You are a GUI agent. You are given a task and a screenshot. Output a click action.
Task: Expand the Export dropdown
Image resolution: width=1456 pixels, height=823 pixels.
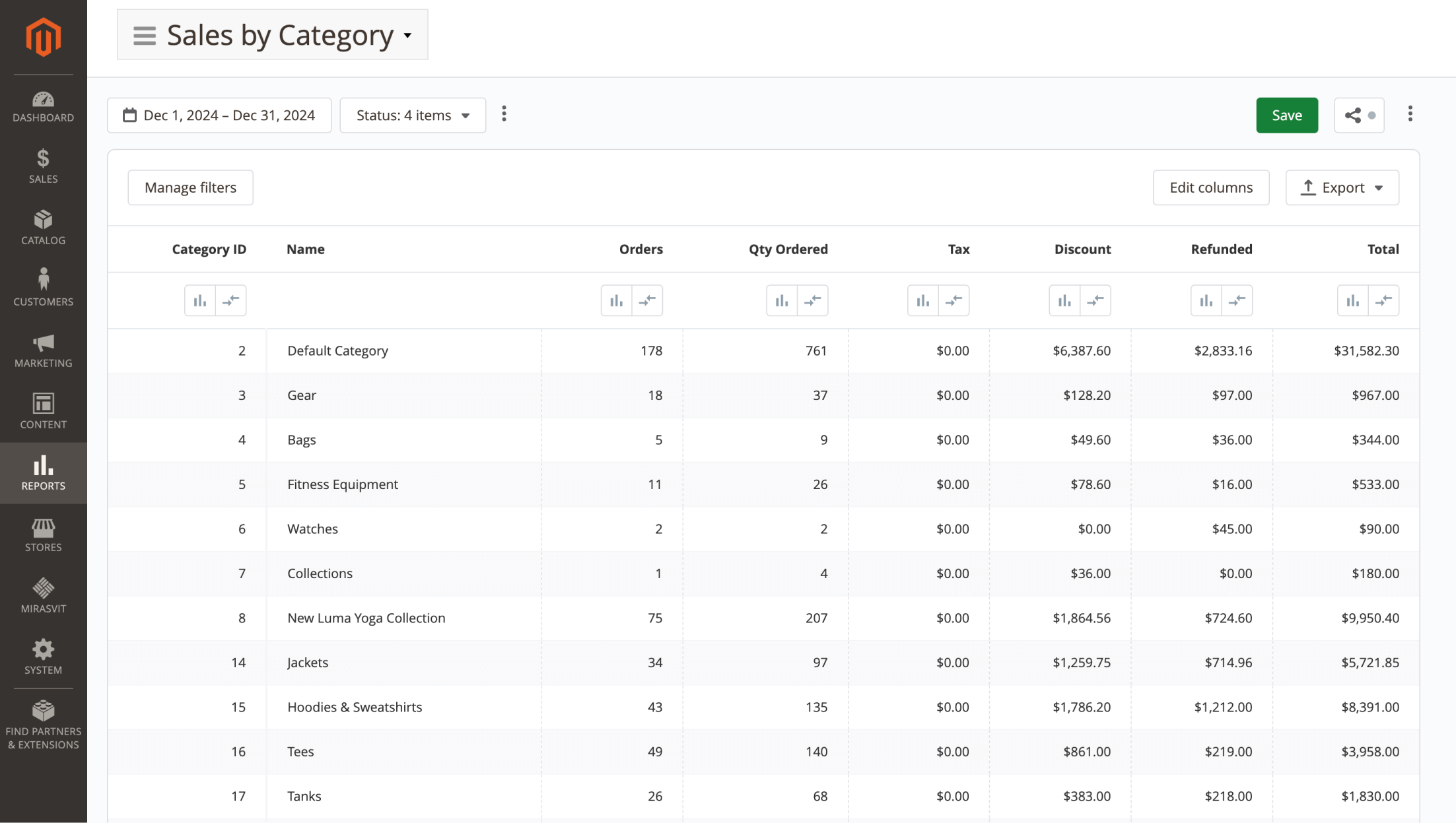[1342, 187]
